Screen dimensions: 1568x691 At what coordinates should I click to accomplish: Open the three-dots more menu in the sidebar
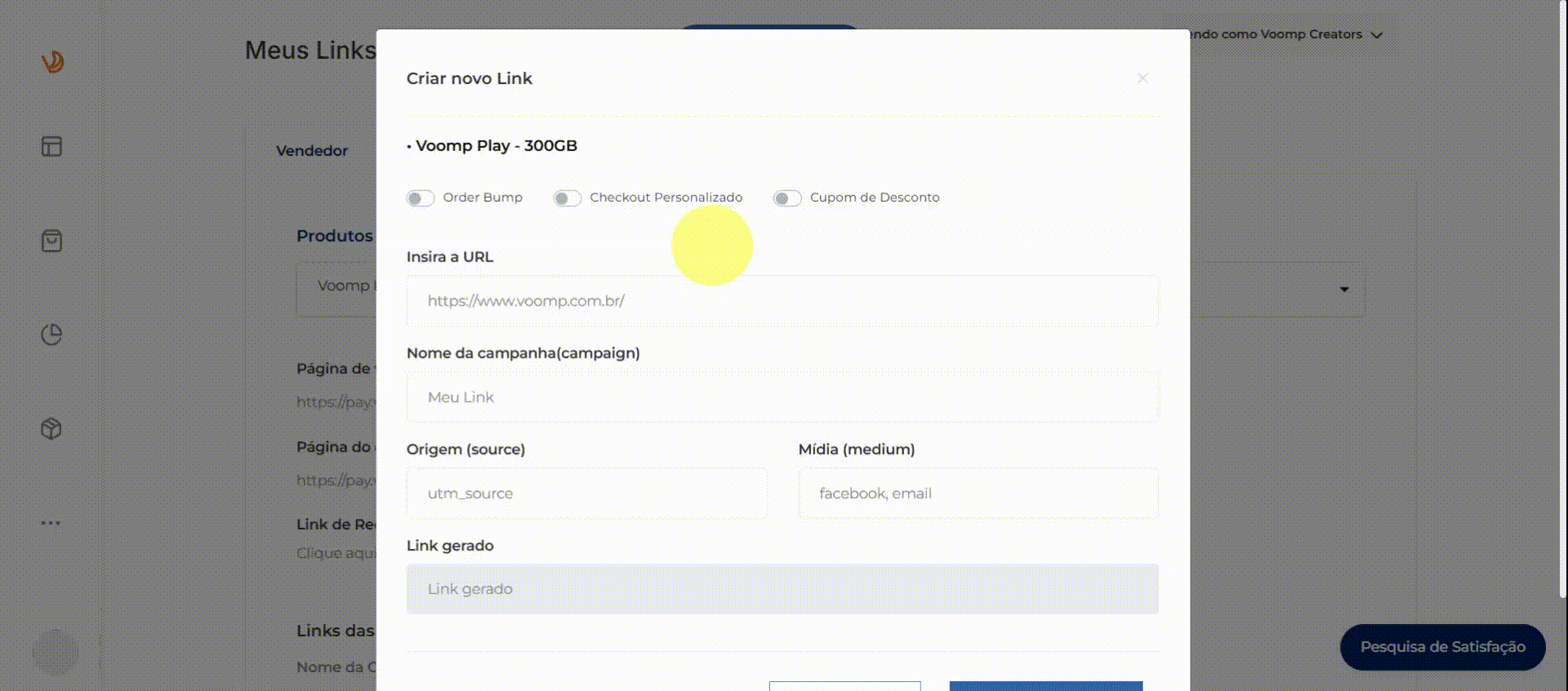[x=51, y=523]
